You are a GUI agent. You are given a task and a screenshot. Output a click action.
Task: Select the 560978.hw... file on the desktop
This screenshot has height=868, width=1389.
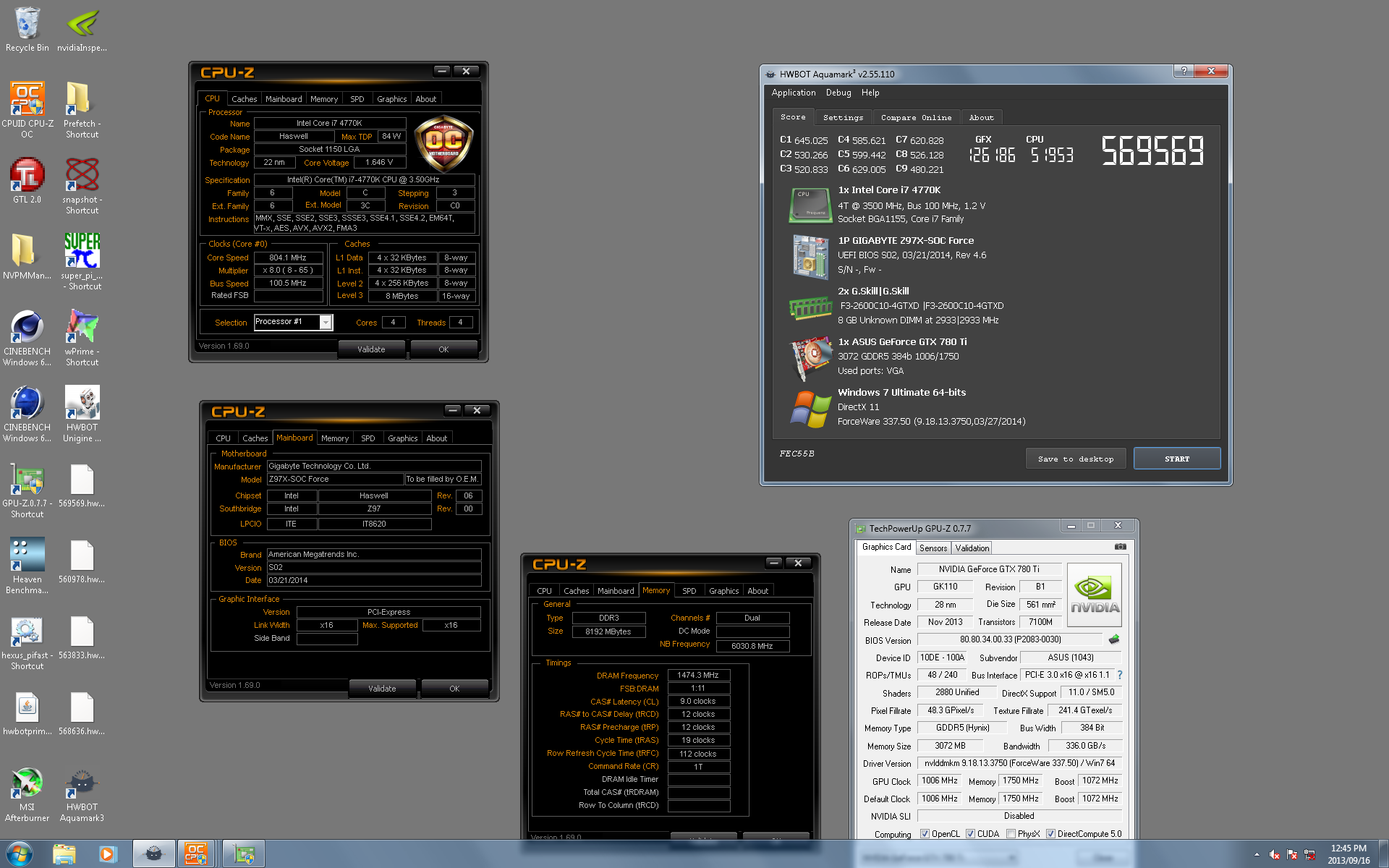pos(82,561)
